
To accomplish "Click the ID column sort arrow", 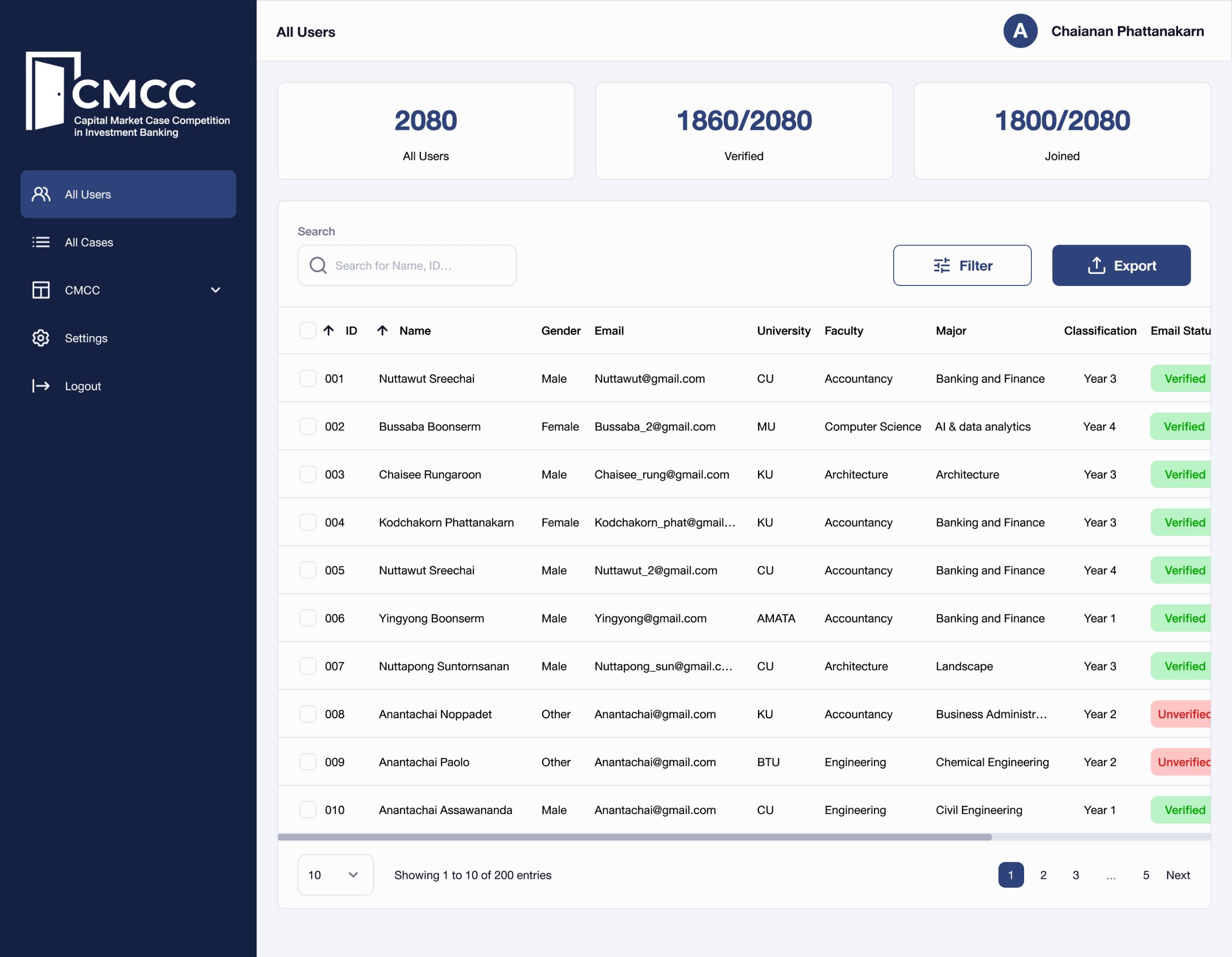I will 331,330.
